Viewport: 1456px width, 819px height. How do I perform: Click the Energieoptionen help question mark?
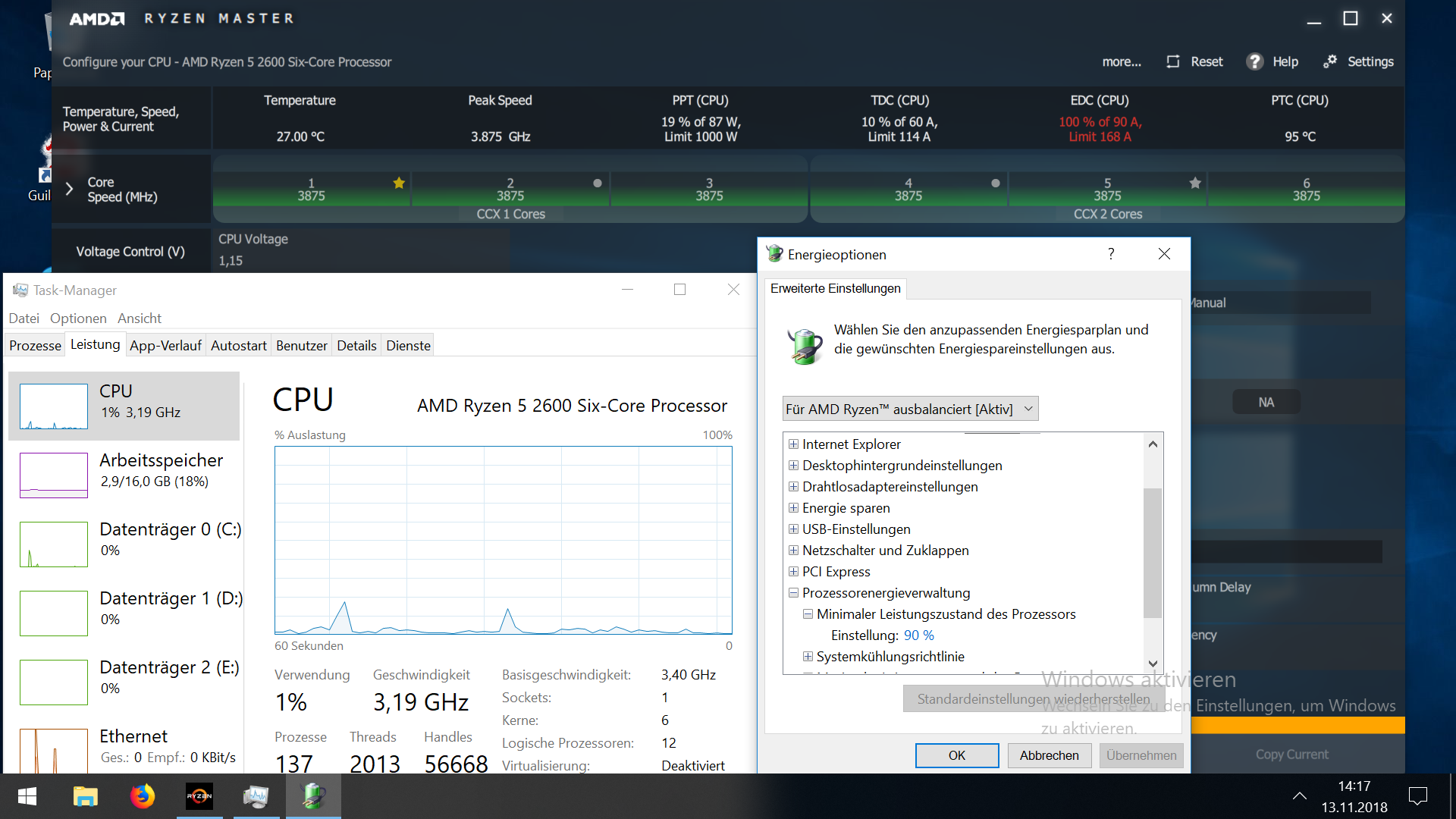(x=1111, y=254)
